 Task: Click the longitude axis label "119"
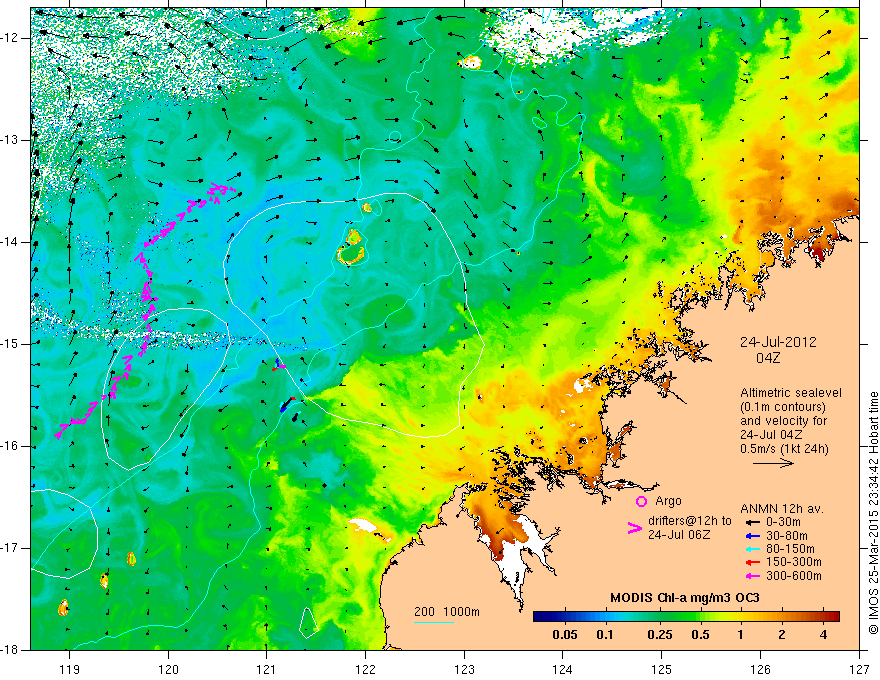70,669
